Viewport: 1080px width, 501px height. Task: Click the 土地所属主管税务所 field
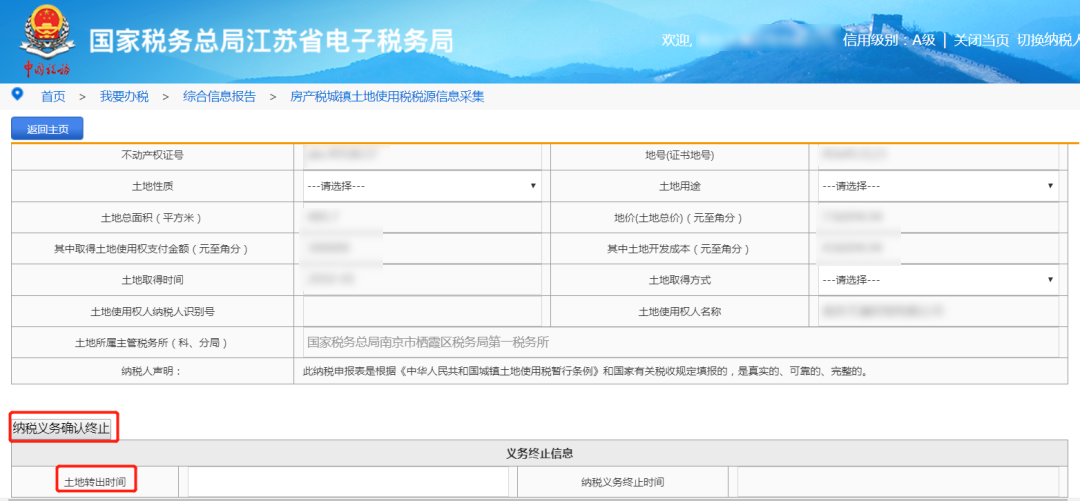(x=680, y=342)
